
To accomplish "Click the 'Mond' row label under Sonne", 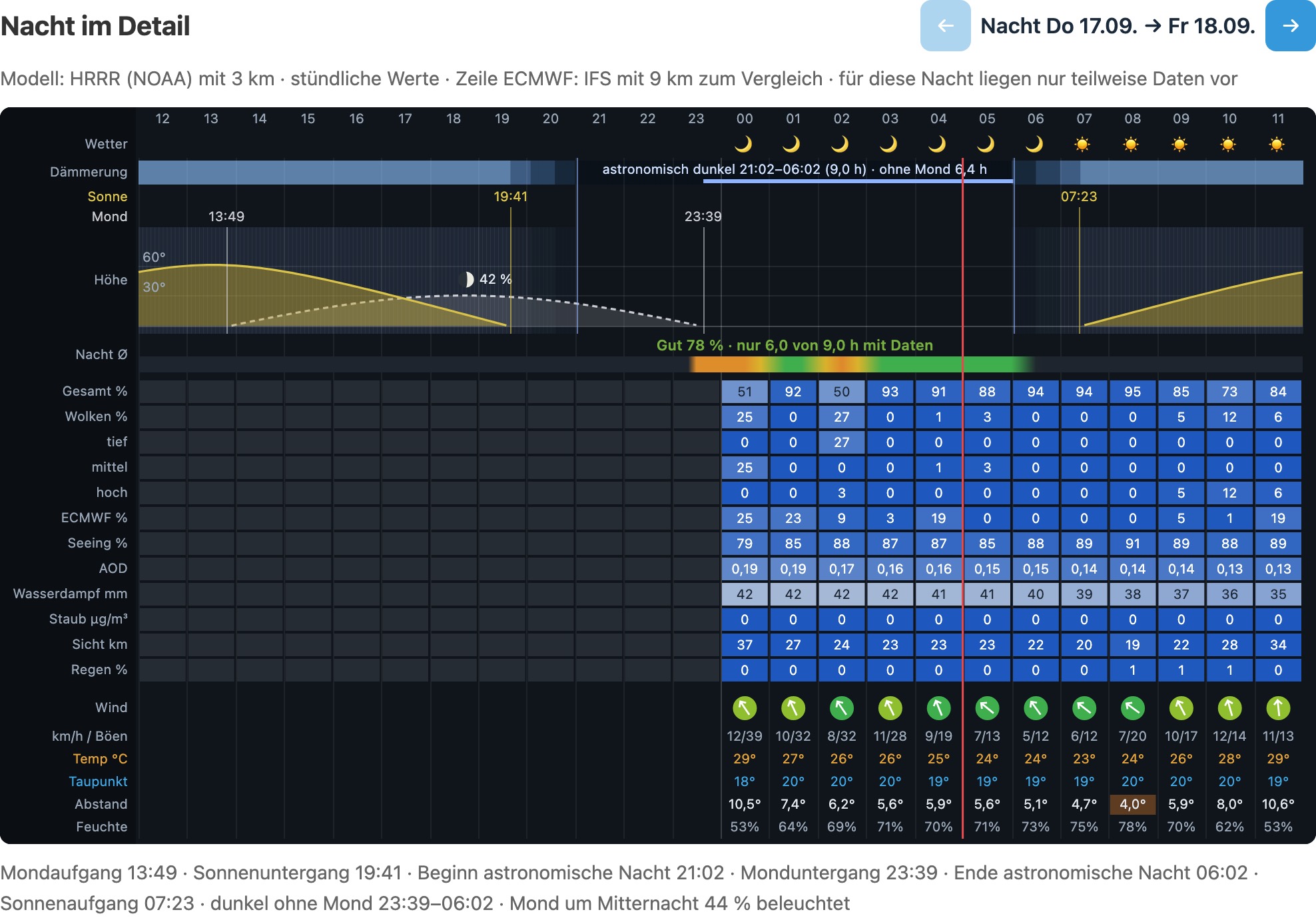I will pos(109,217).
